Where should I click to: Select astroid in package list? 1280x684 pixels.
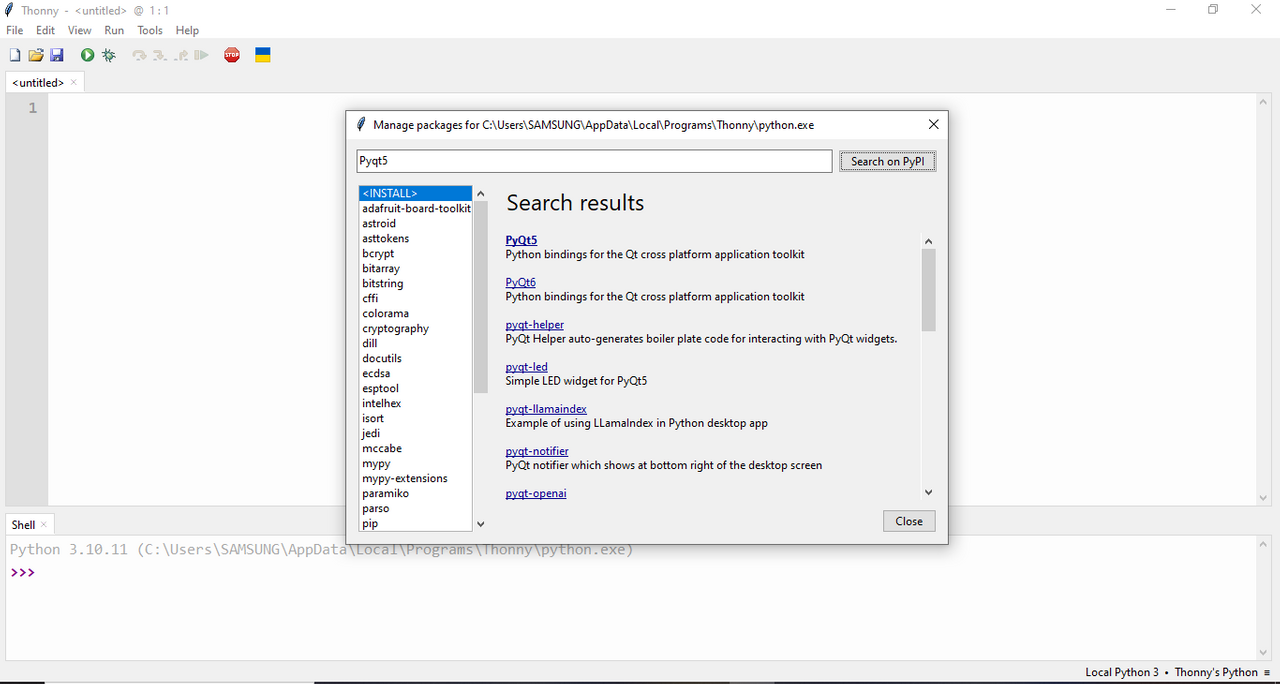(x=415, y=223)
